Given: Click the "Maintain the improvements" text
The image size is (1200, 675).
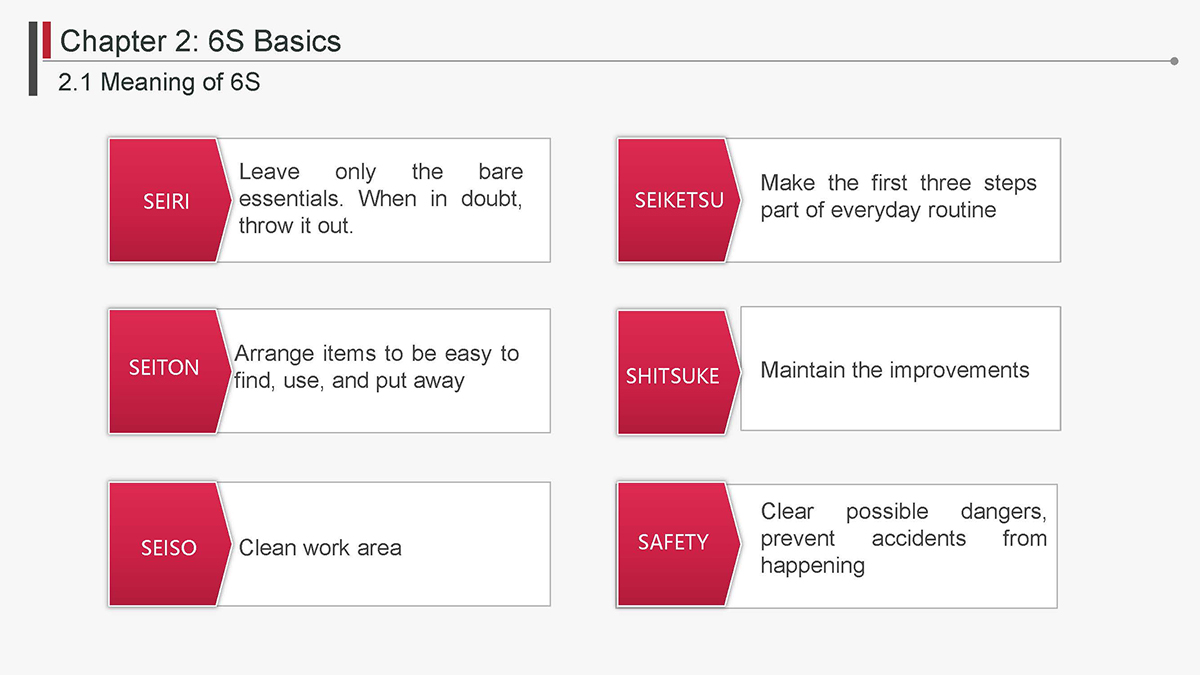Looking at the screenshot, I should coord(894,370).
